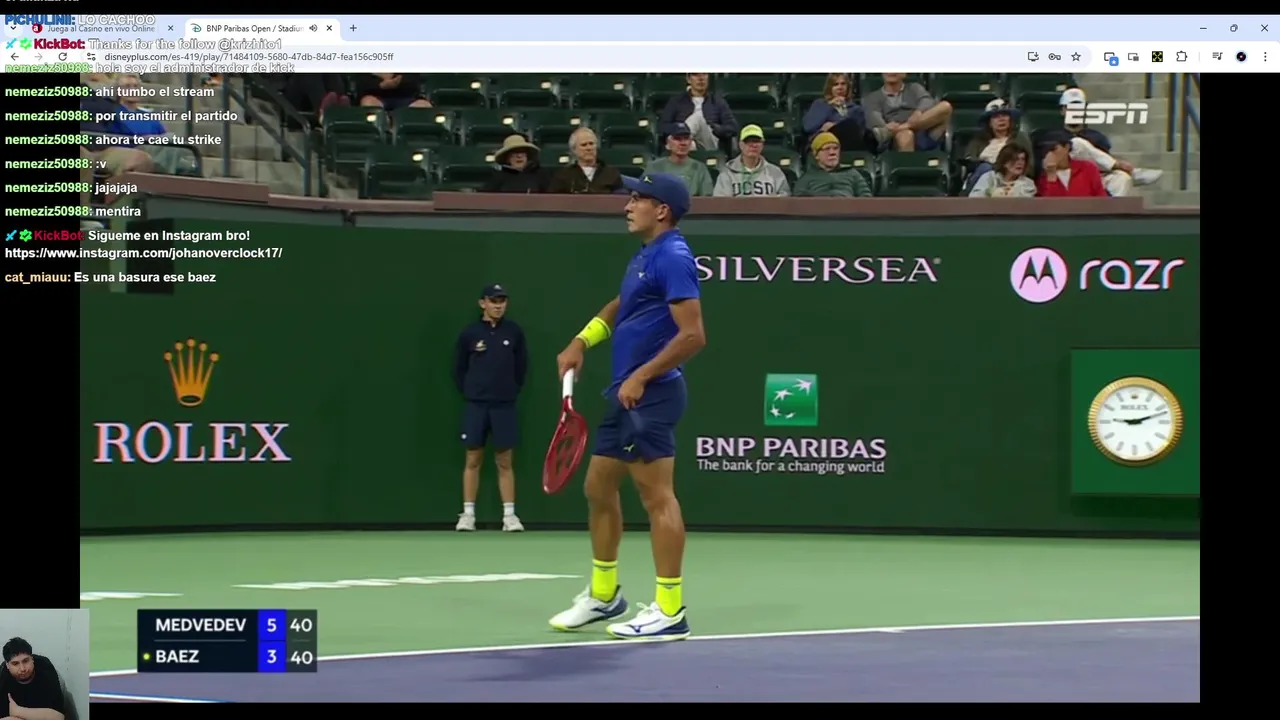Click the MEDVEDEV name on the scoreboard
The image size is (1280, 720).
pyautogui.click(x=200, y=625)
